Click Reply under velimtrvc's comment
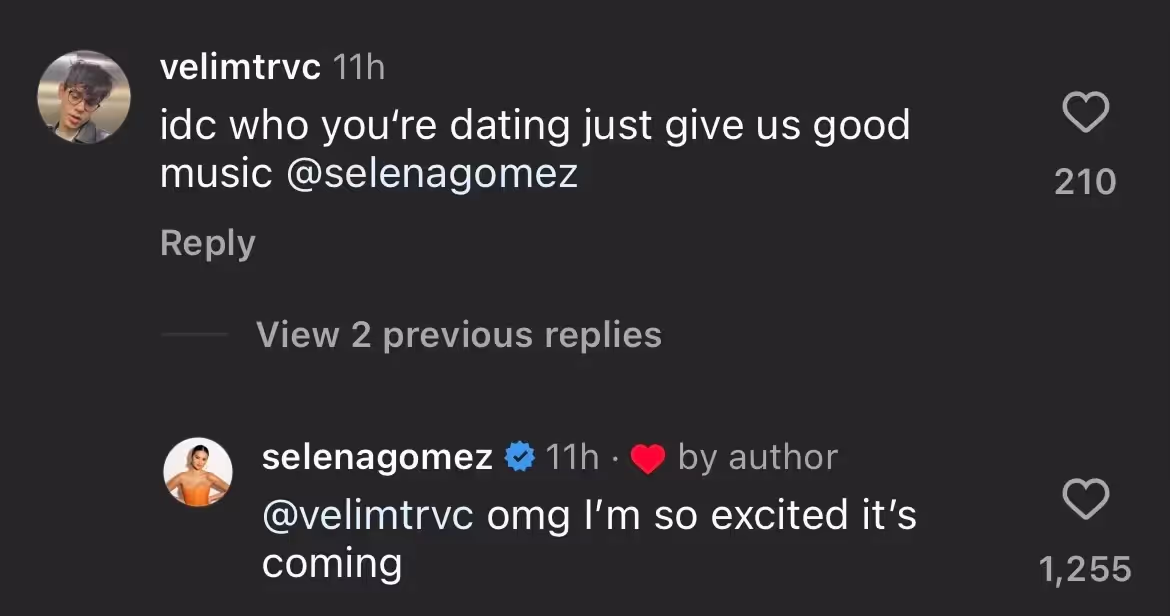The height and width of the screenshot is (616, 1170). [207, 242]
